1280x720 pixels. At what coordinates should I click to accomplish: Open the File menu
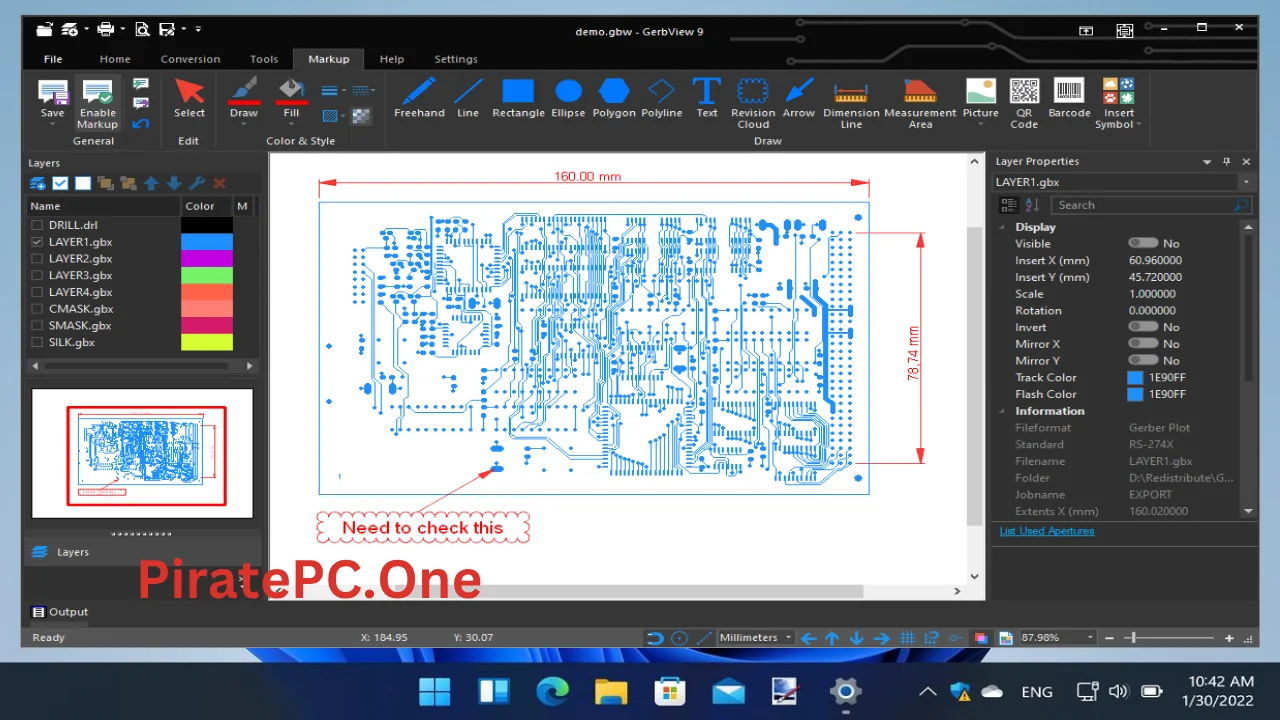pos(53,59)
